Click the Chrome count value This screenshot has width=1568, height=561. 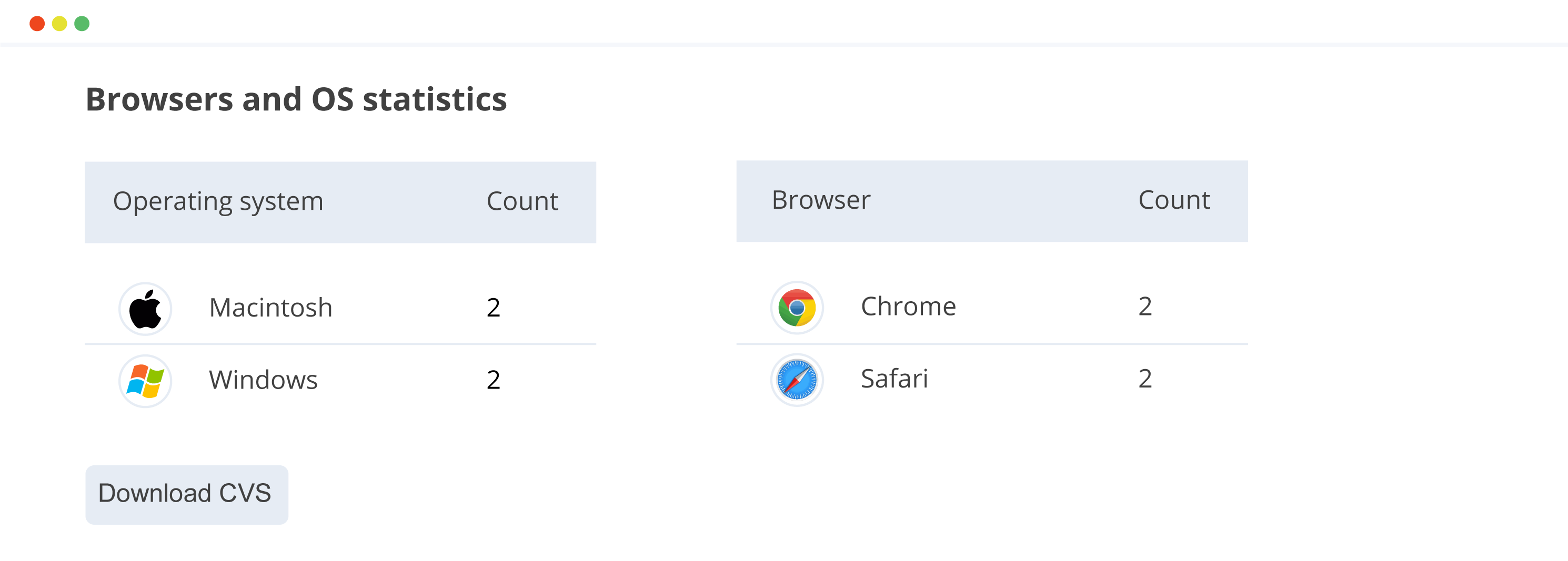(1145, 306)
